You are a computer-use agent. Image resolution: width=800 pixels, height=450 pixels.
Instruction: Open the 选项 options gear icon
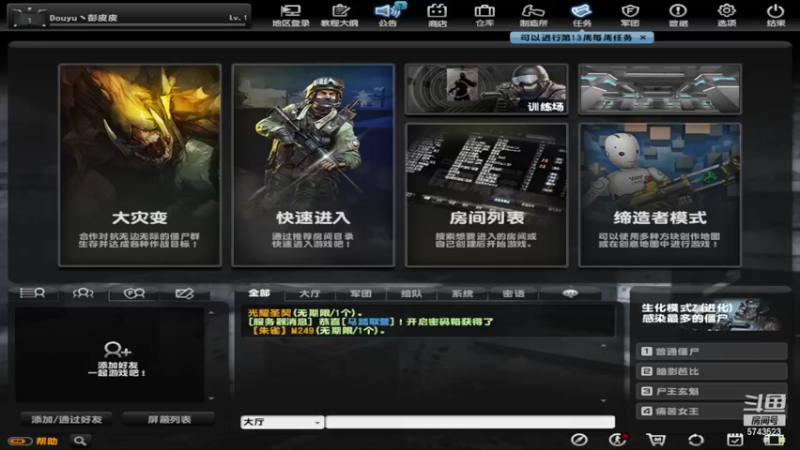(x=727, y=15)
